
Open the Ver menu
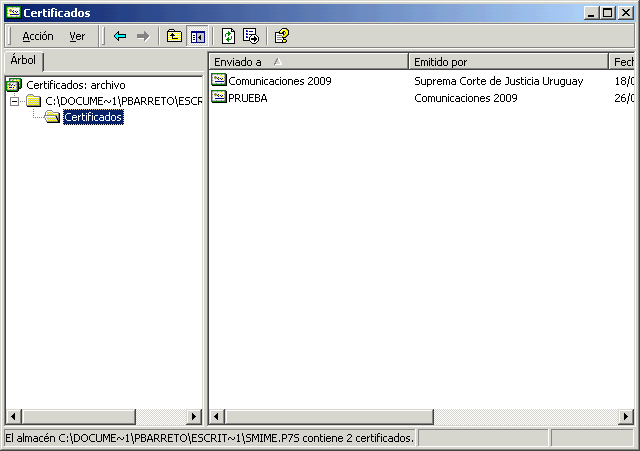click(77, 36)
